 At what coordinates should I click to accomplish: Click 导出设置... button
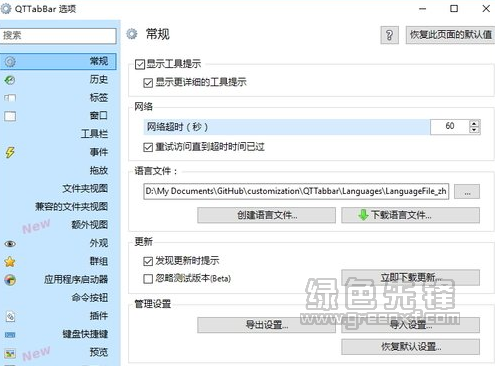pos(266,325)
